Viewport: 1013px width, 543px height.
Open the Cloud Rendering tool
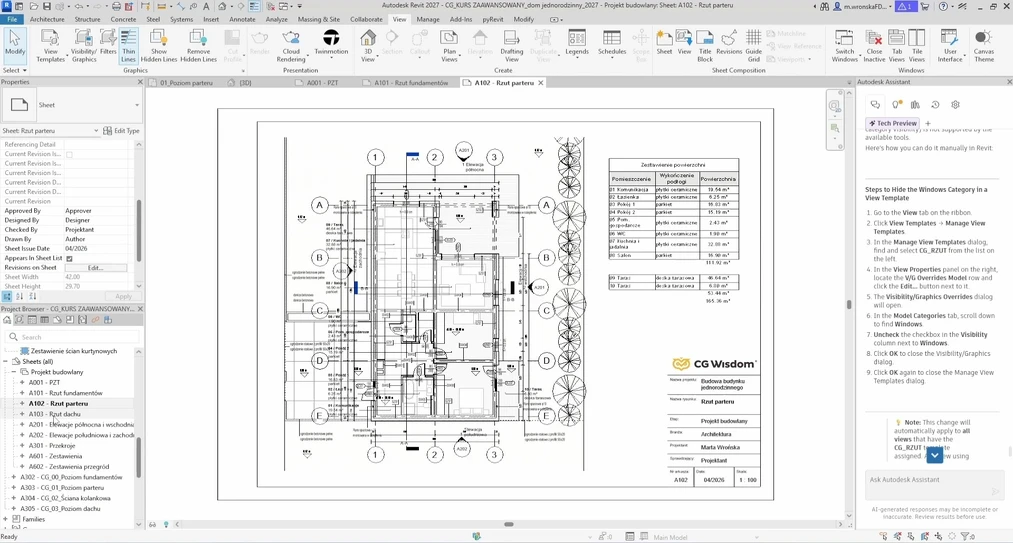pos(291,45)
